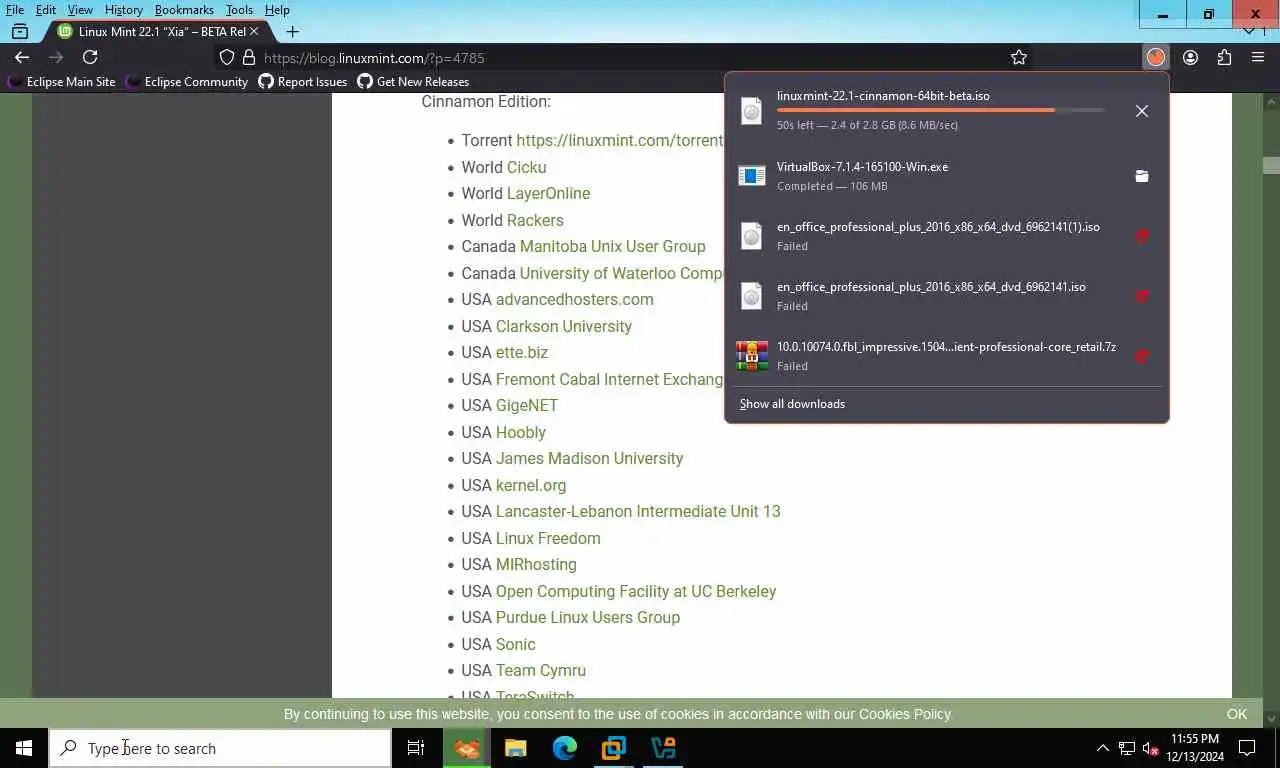The image size is (1280, 768).
Task: Choose the Cicku world mirror
Action: (526, 167)
